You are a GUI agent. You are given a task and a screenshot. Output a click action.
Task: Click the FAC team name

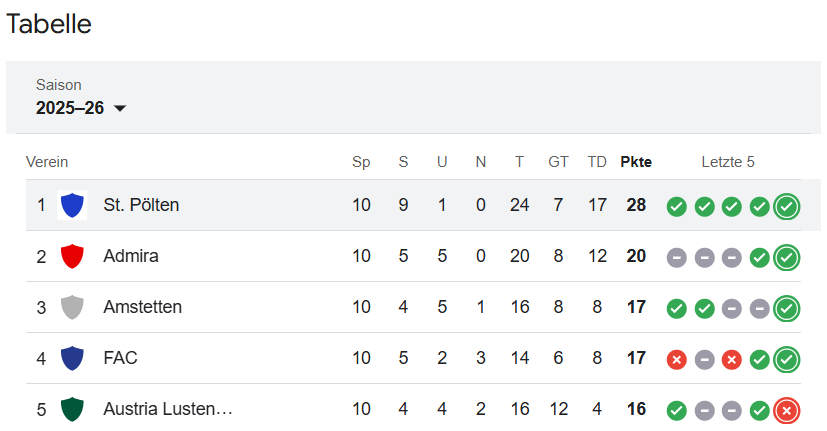pos(118,358)
